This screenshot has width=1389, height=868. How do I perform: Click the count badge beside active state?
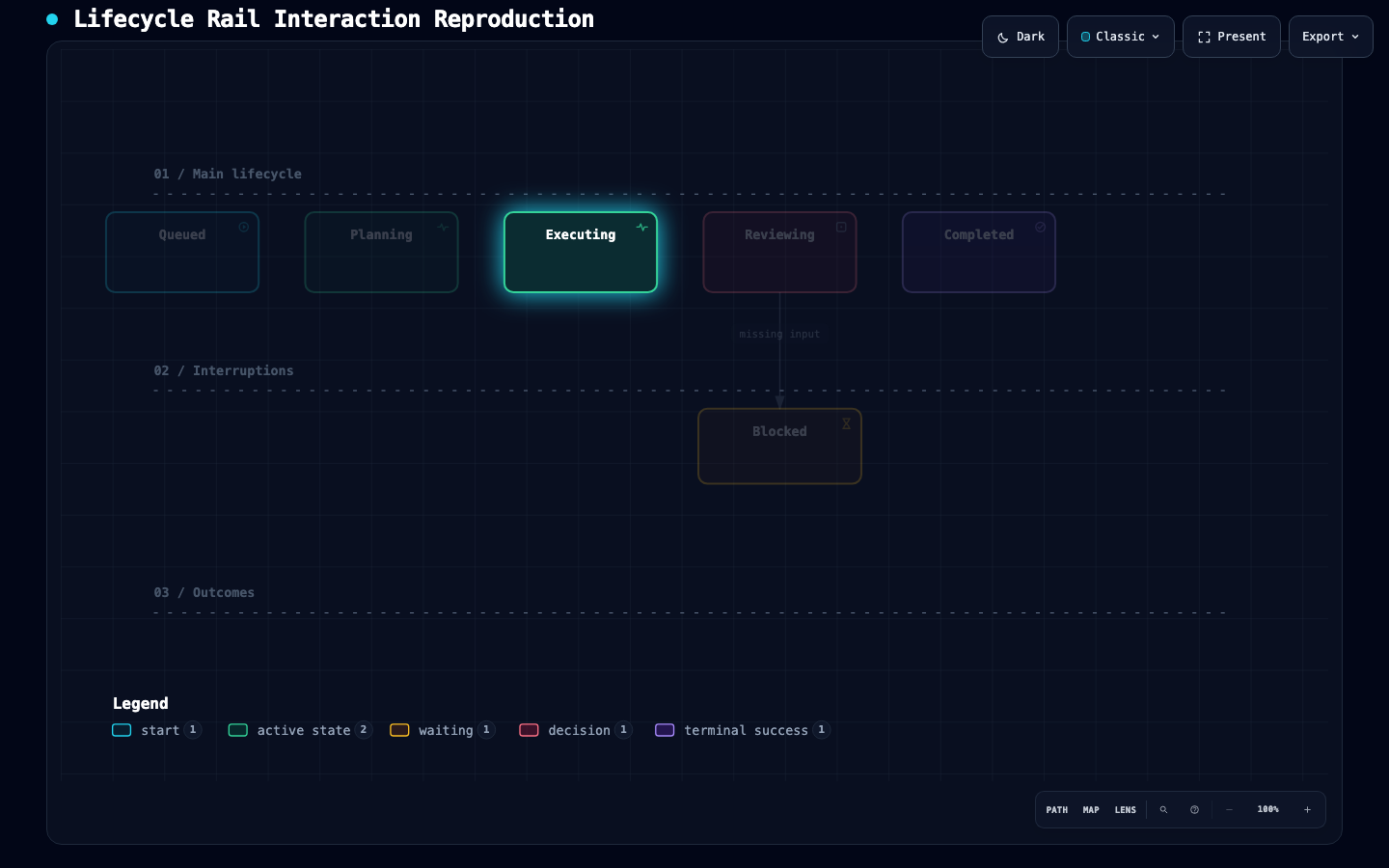point(364,730)
